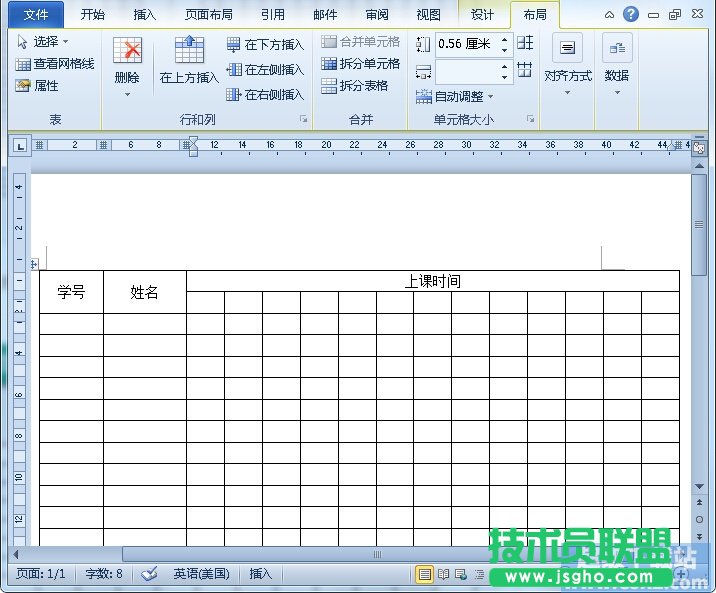Click row height field showing 0.56 厘米
This screenshot has width=716, height=593.
click(x=466, y=44)
